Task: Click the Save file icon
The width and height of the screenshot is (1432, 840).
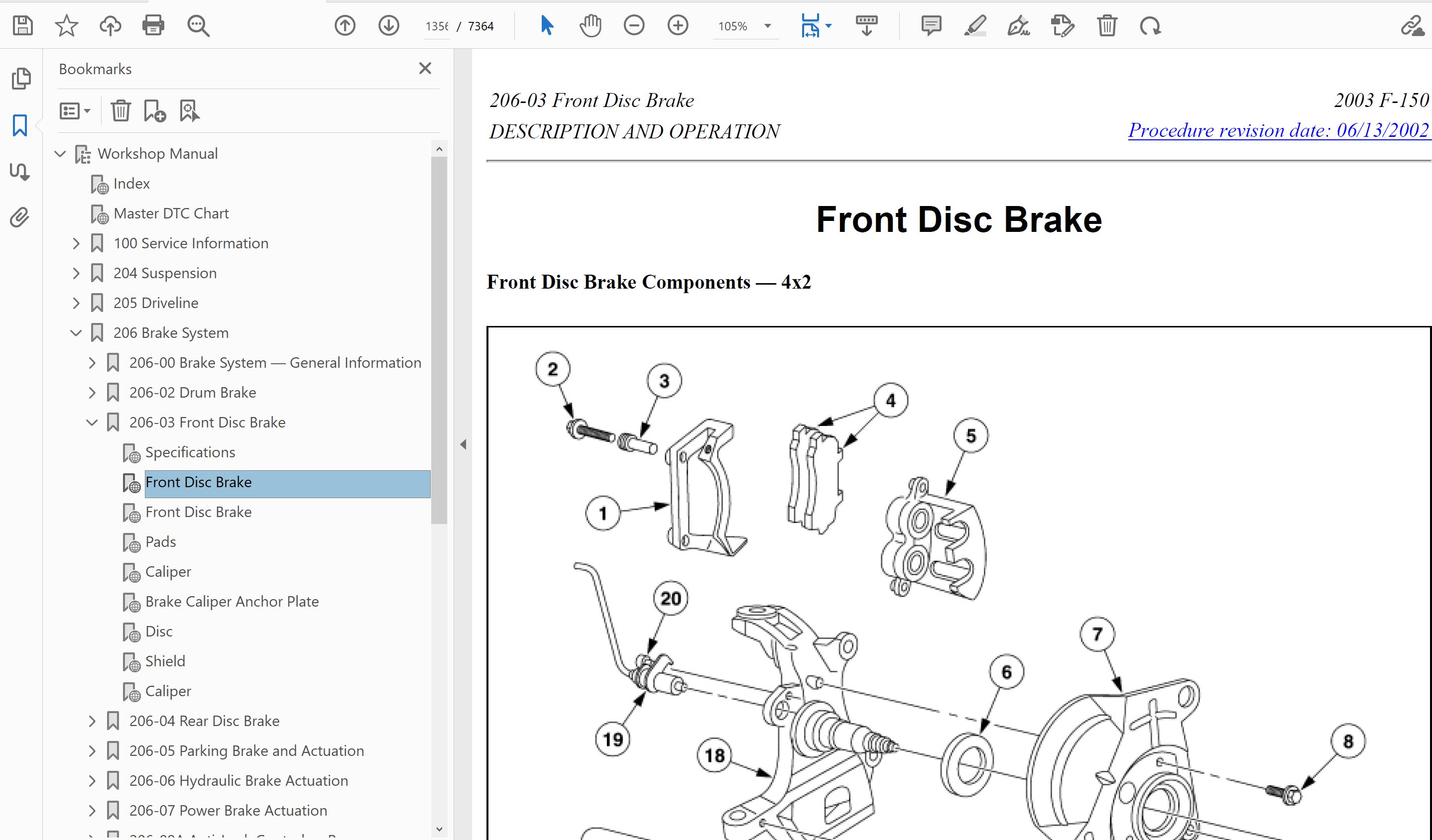Action: (x=23, y=26)
